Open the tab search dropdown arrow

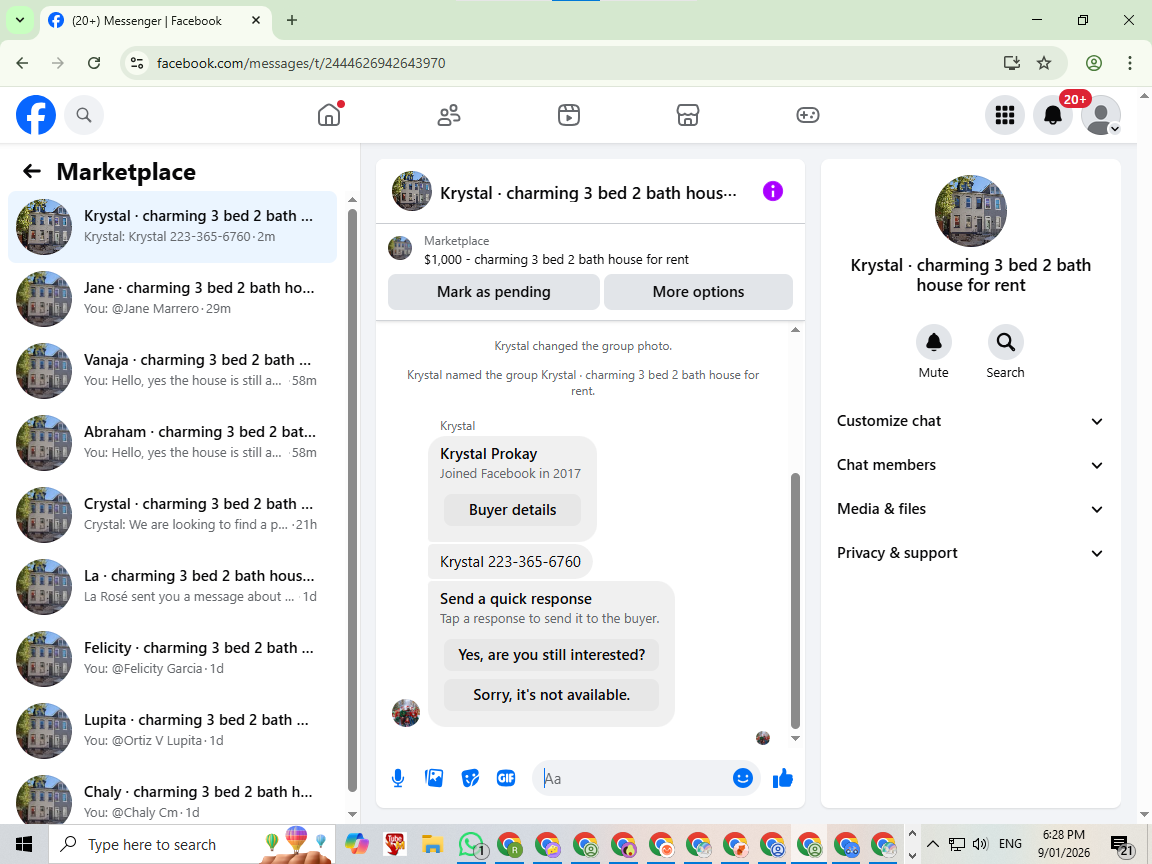pos(20,21)
